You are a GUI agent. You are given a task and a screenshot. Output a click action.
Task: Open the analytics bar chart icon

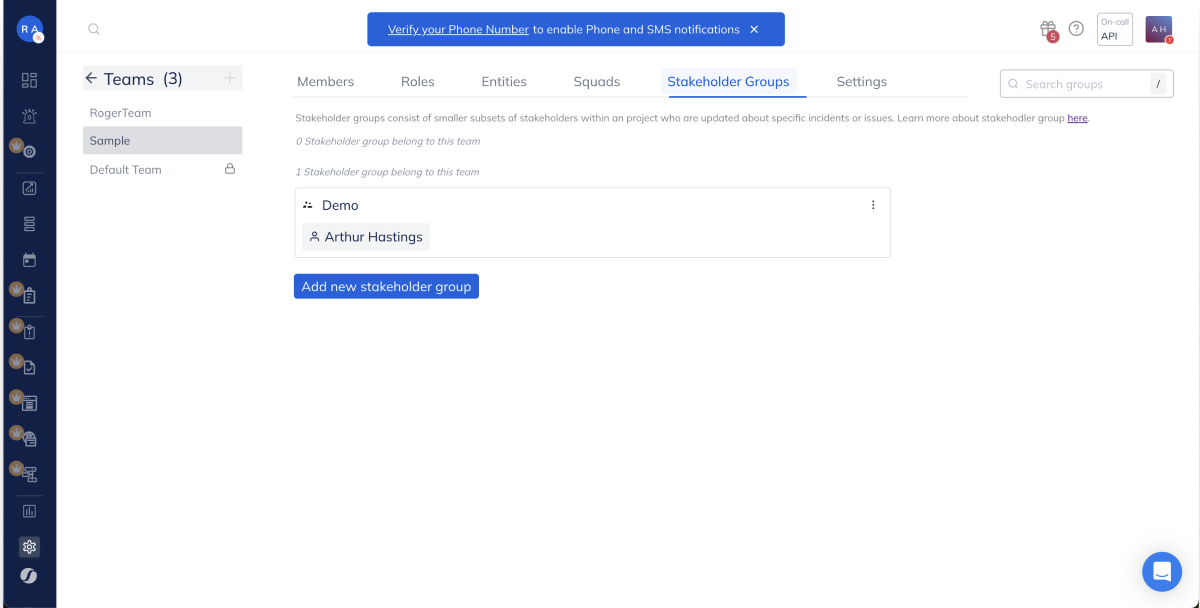pos(29,511)
